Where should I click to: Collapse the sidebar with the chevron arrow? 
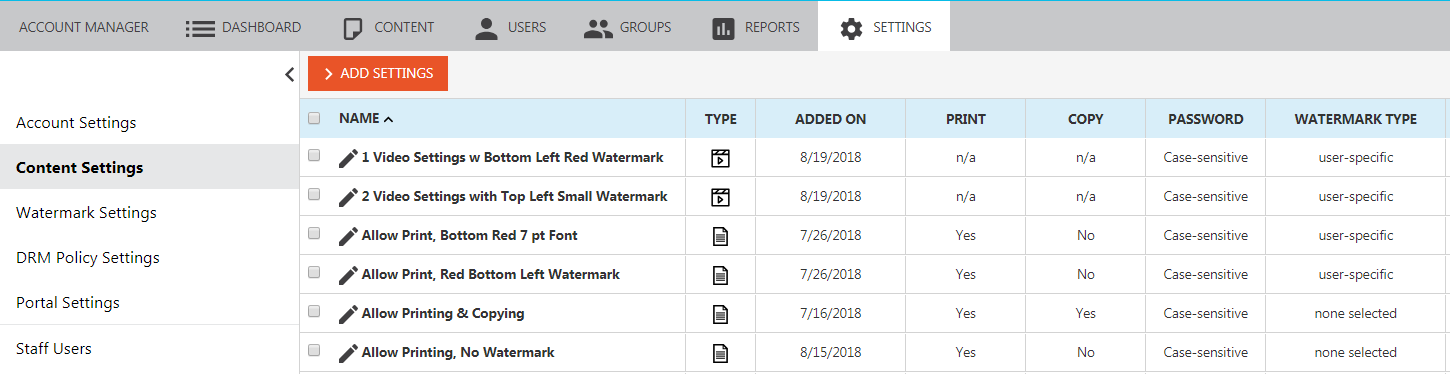pos(289,74)
